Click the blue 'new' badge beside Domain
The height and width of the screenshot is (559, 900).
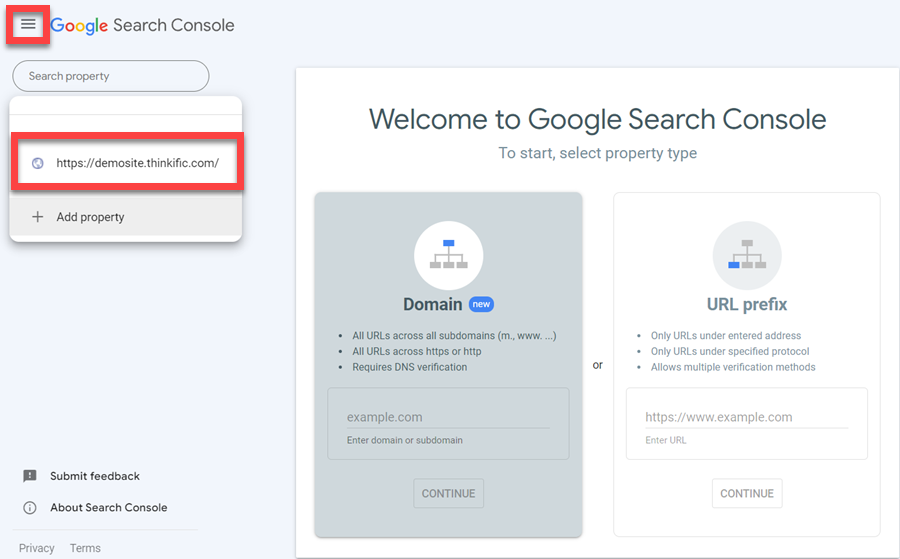[481, 304]
